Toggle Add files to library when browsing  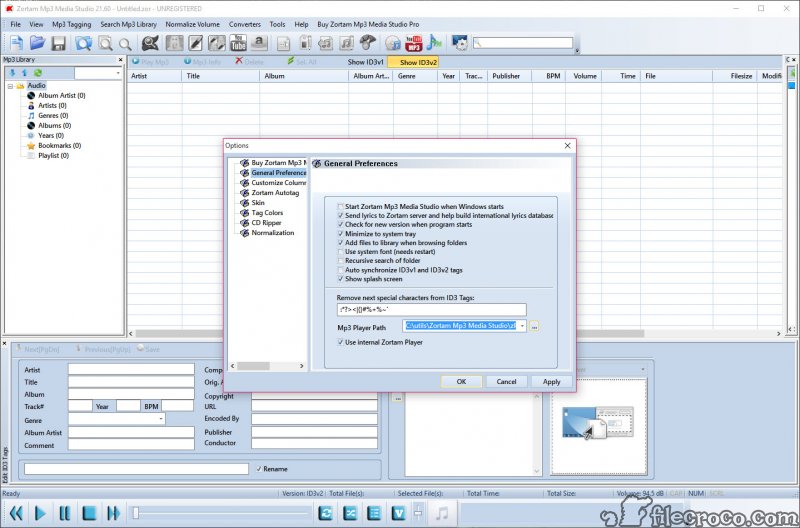tap(340, 243)
